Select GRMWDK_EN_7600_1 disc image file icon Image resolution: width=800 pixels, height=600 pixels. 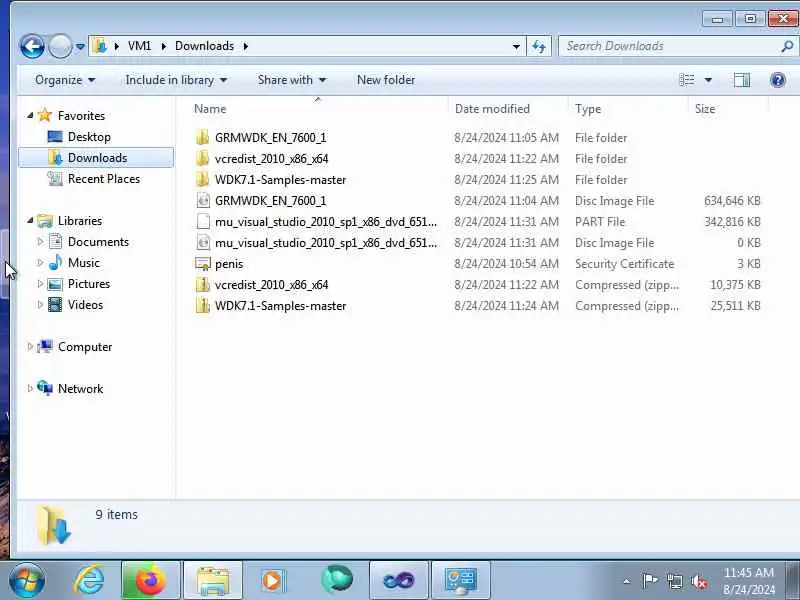tap(203, 201)
